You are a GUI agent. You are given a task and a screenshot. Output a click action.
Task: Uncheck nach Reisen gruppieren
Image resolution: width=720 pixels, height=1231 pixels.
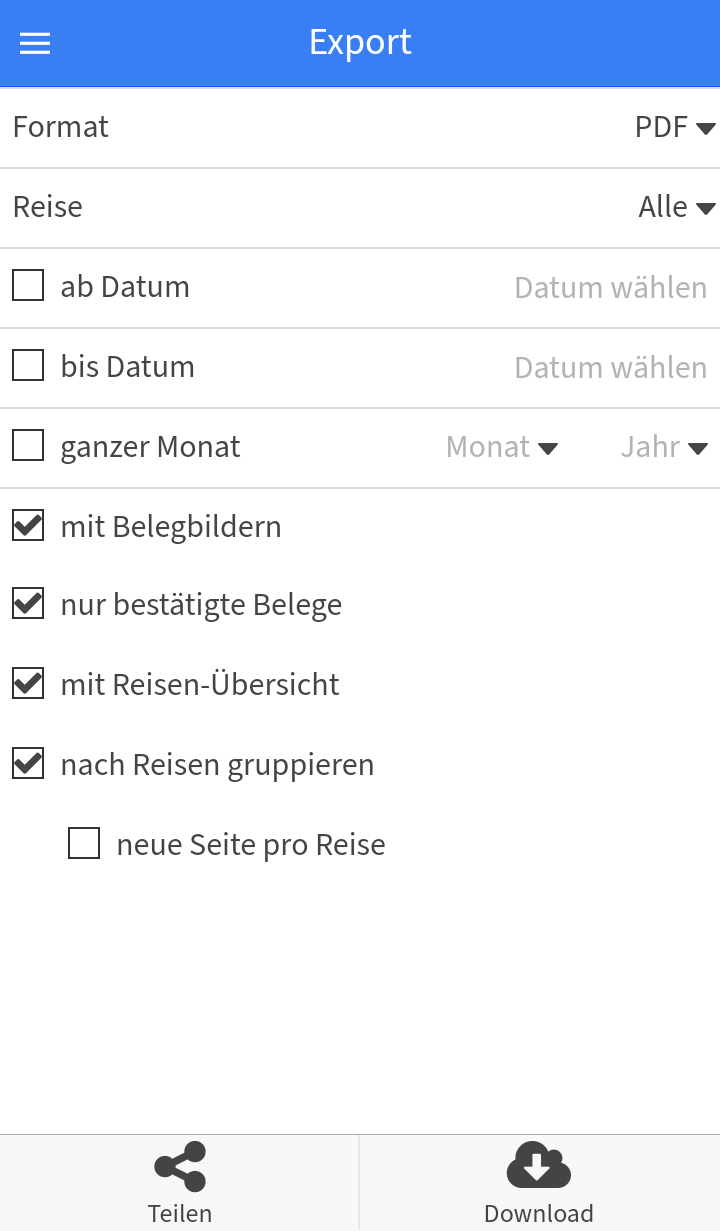point(28,764)
